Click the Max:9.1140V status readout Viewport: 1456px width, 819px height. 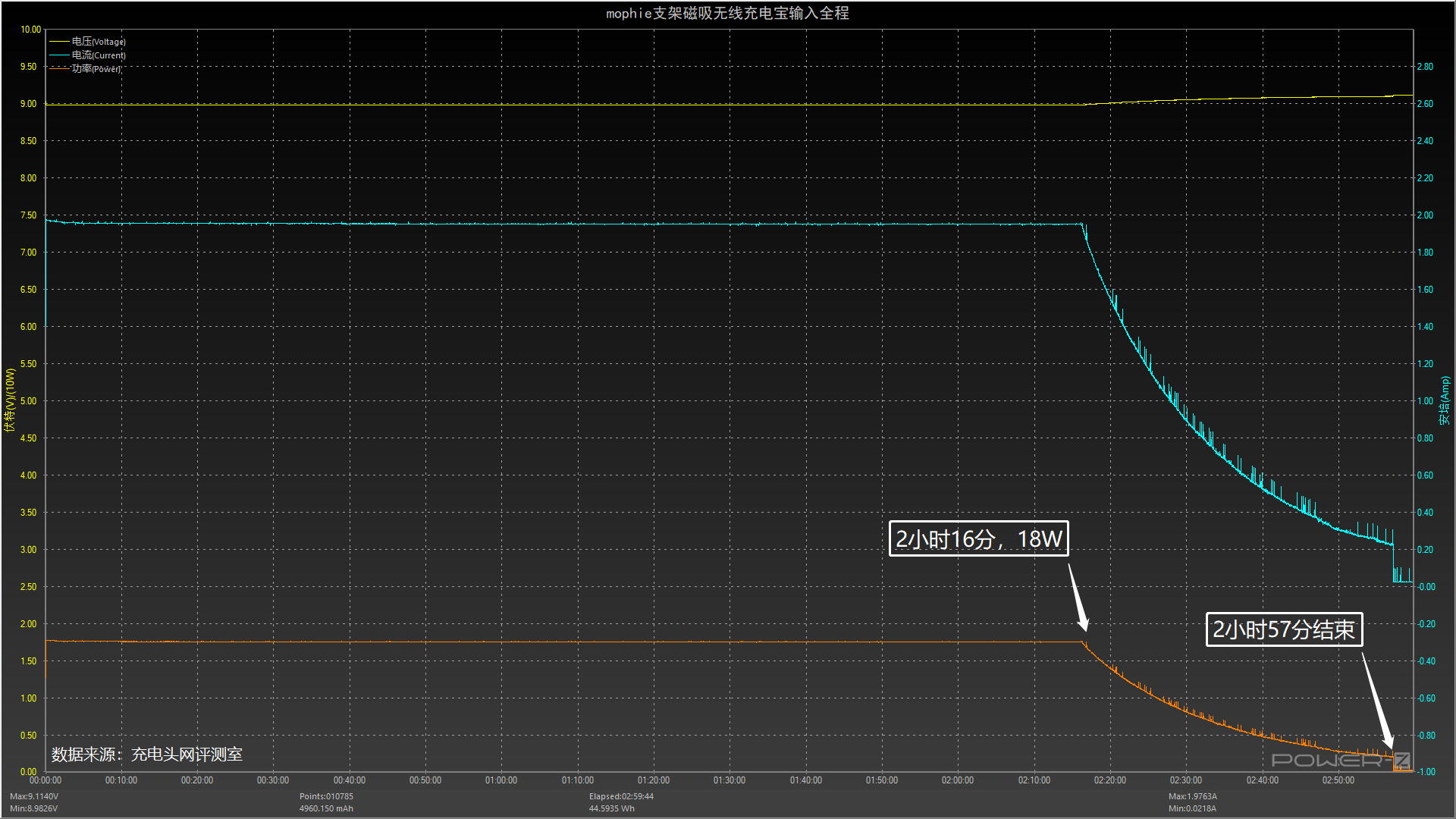pyautogui.click(x=34, y=796)
